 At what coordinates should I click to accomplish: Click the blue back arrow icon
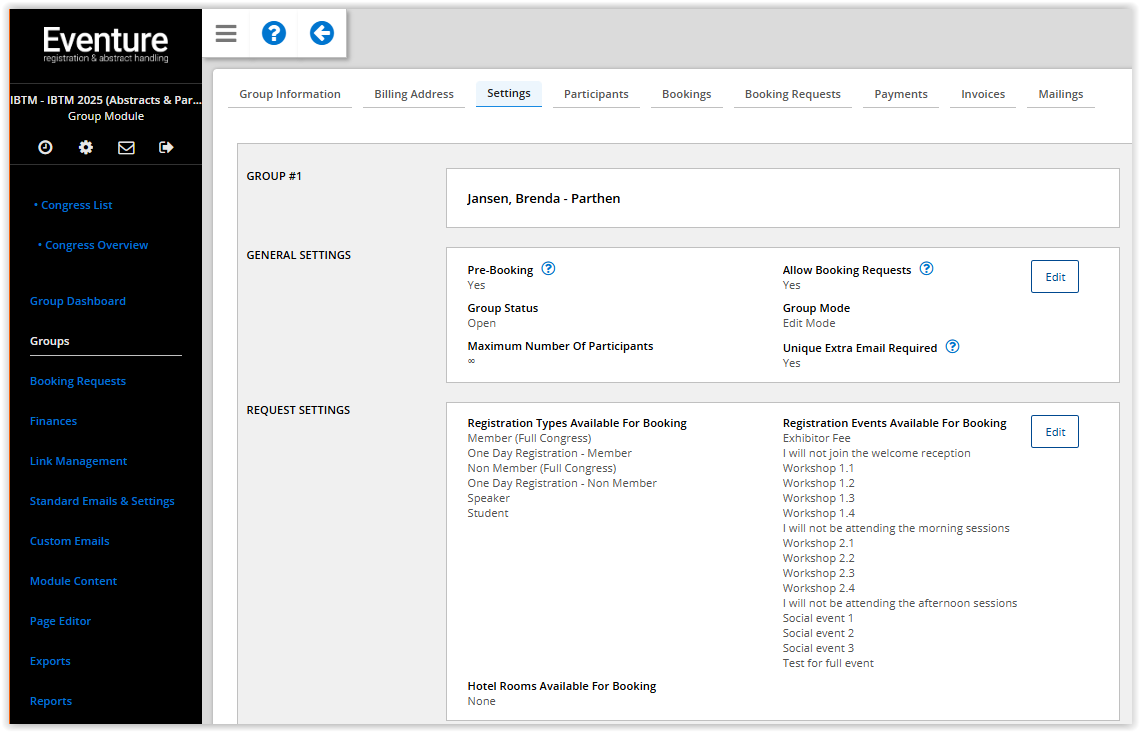(x=322, y=34)
